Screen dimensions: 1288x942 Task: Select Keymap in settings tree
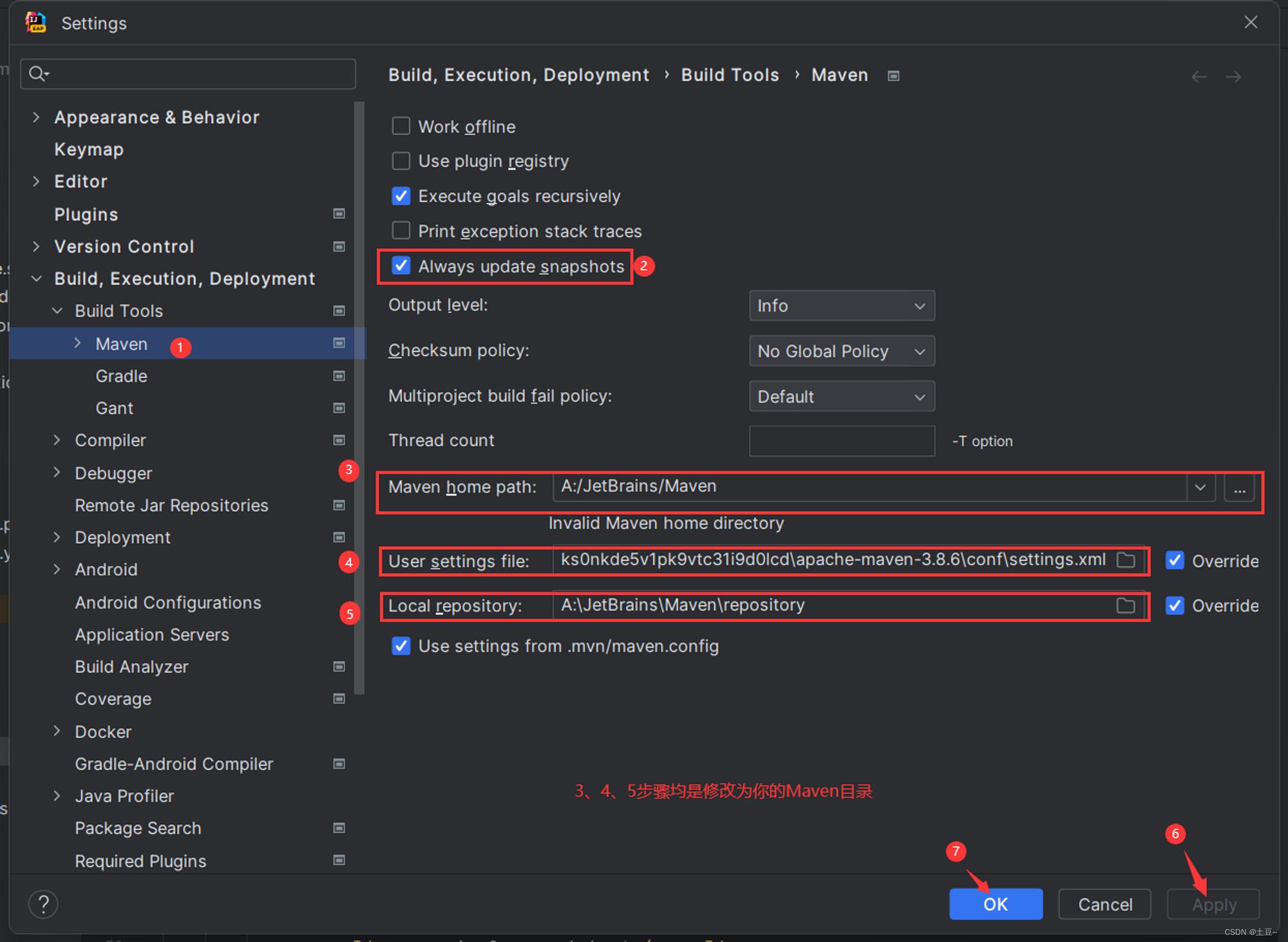coord(89,149)
